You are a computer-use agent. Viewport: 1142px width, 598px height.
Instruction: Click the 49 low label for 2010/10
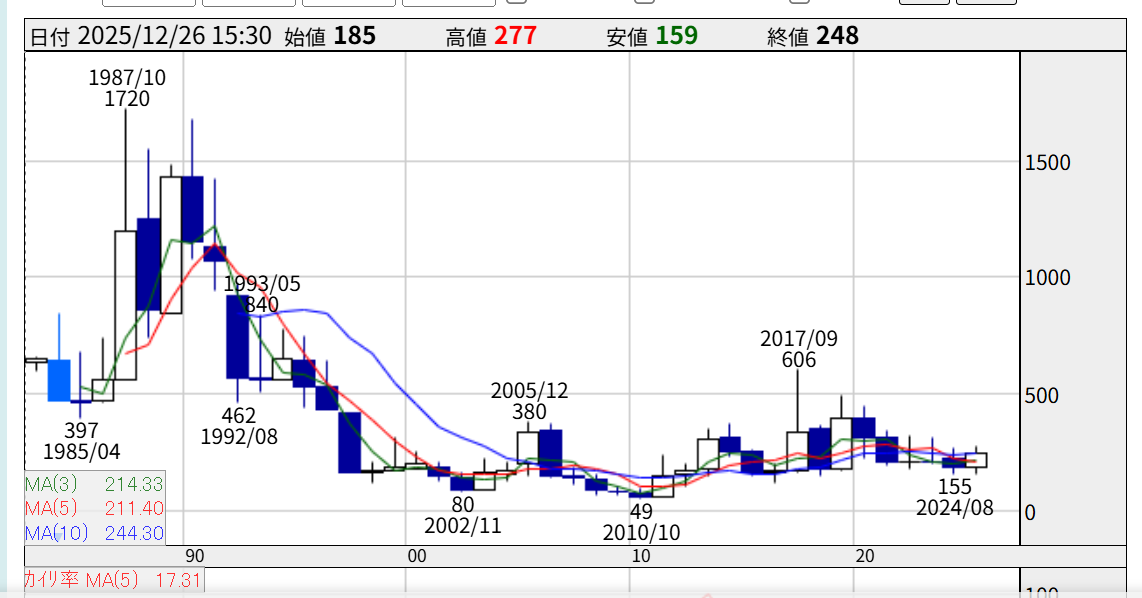[641, 521]
